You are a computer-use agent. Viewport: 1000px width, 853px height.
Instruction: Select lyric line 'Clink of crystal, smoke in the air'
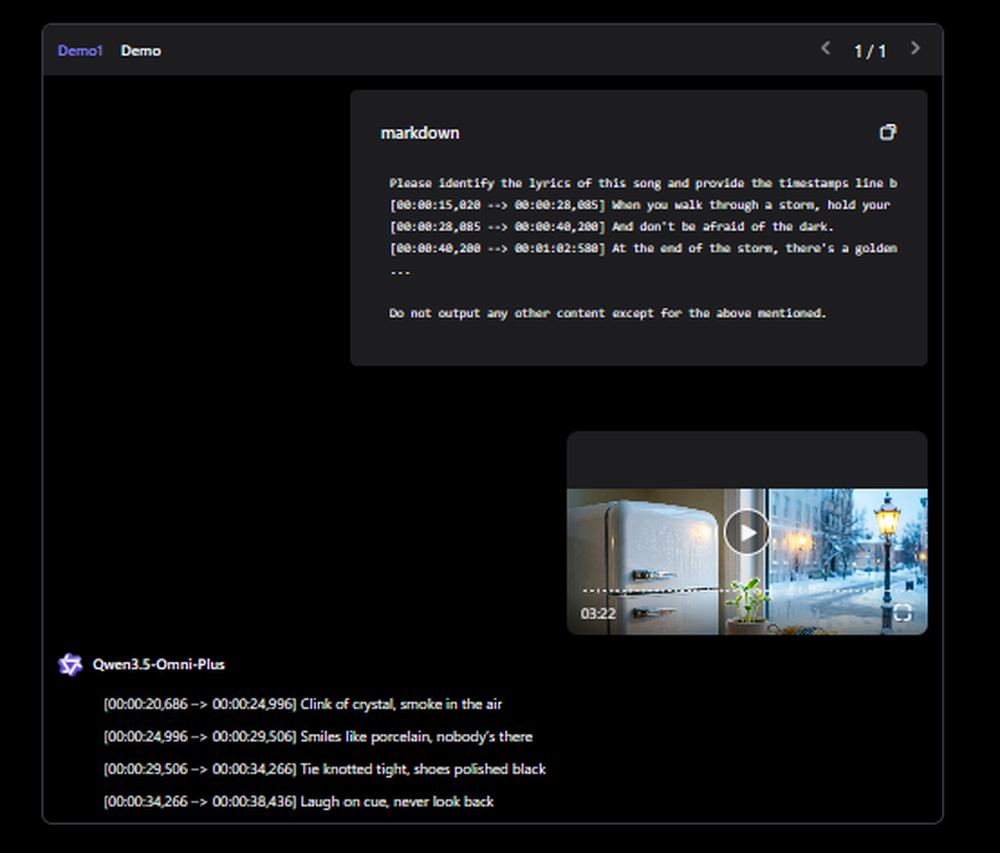tap(301, 703)
